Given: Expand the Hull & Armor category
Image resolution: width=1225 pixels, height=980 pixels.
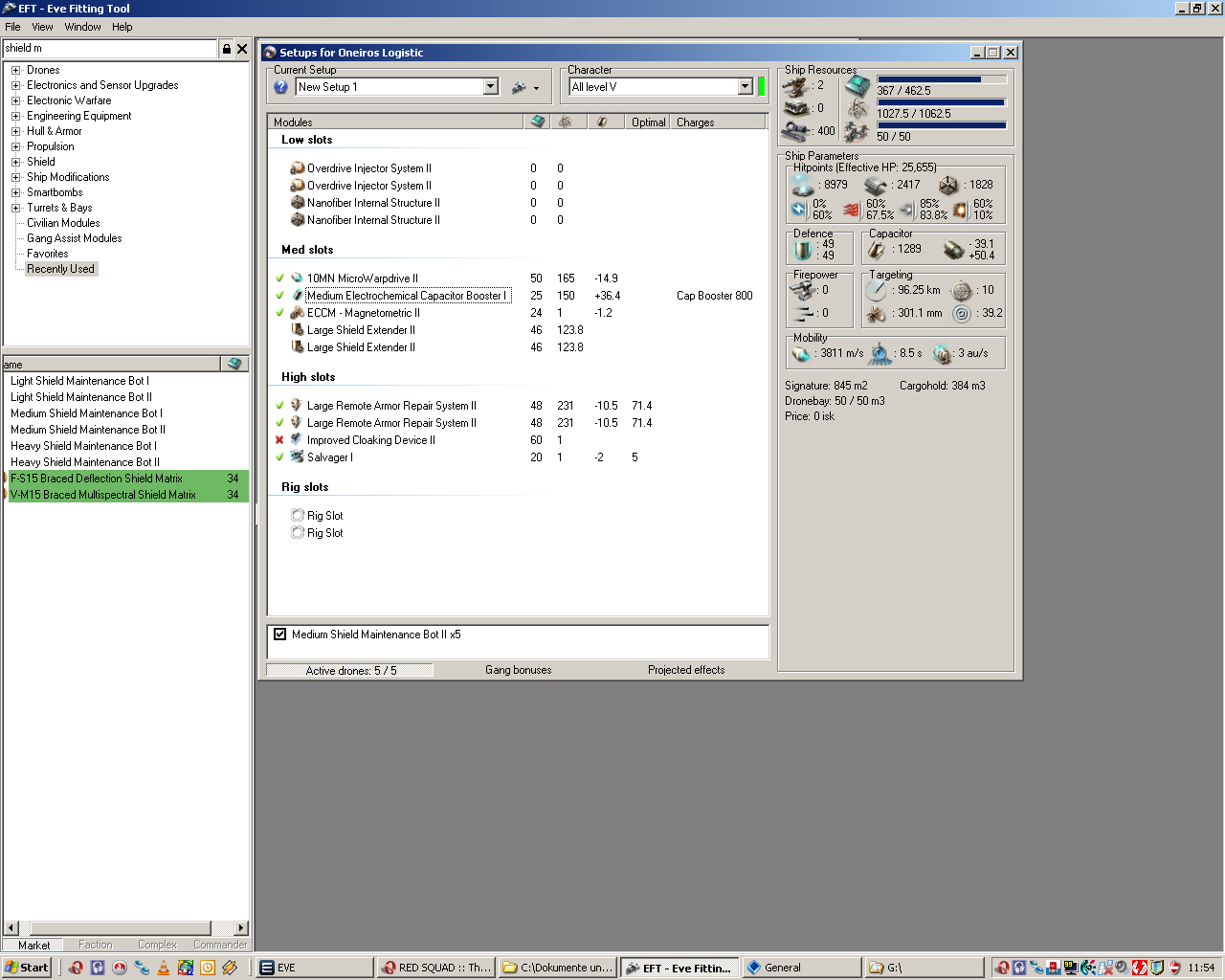Looking at the screenshot, I should click(x=15, y=131).
